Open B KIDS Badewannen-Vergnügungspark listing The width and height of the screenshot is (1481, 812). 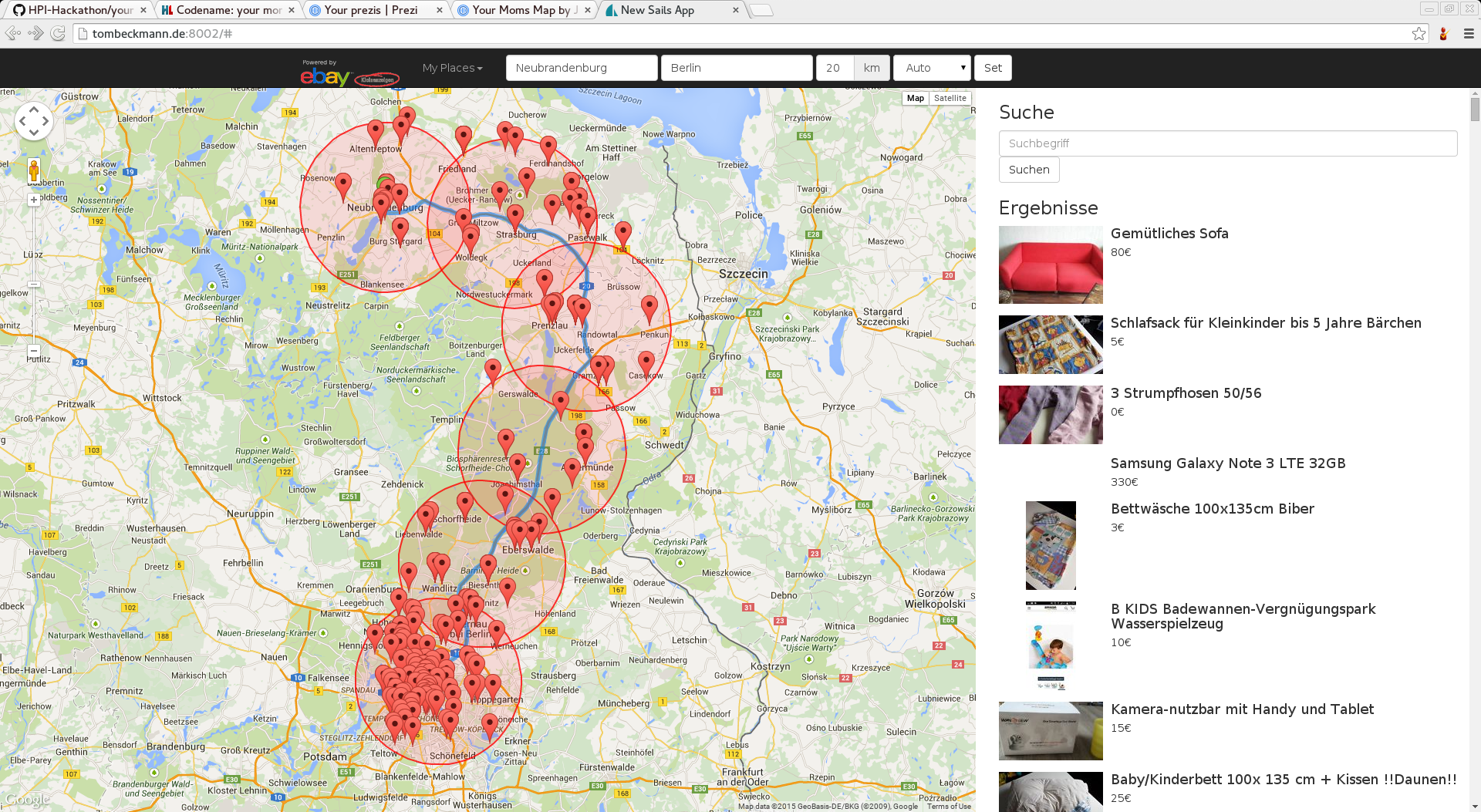1243,616
